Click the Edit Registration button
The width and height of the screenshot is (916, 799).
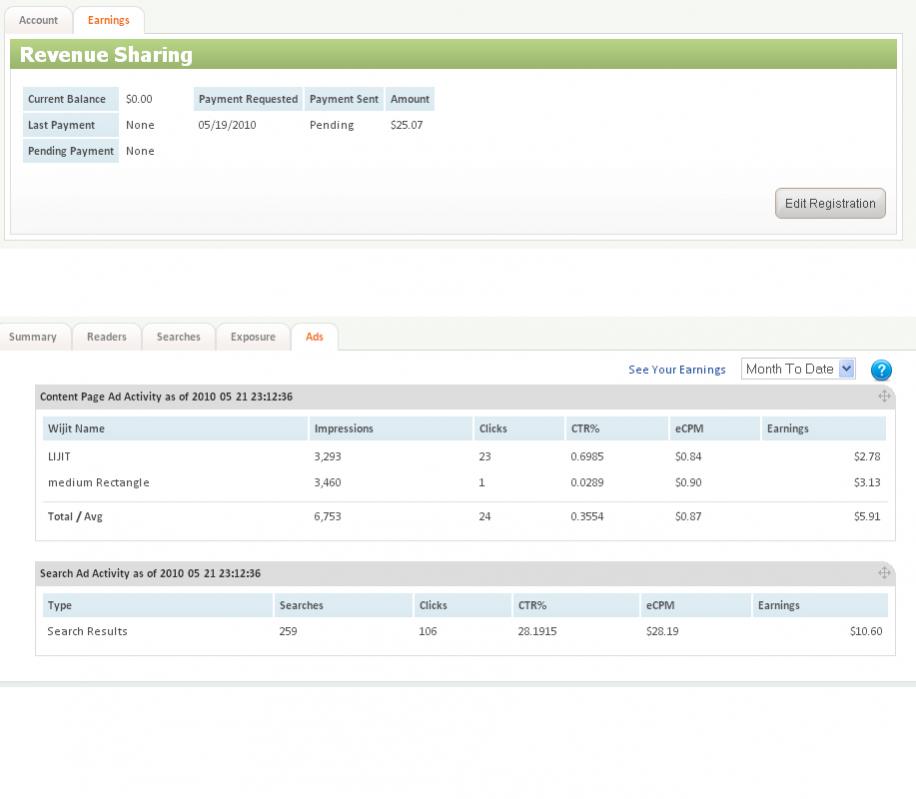coord(829,203)
